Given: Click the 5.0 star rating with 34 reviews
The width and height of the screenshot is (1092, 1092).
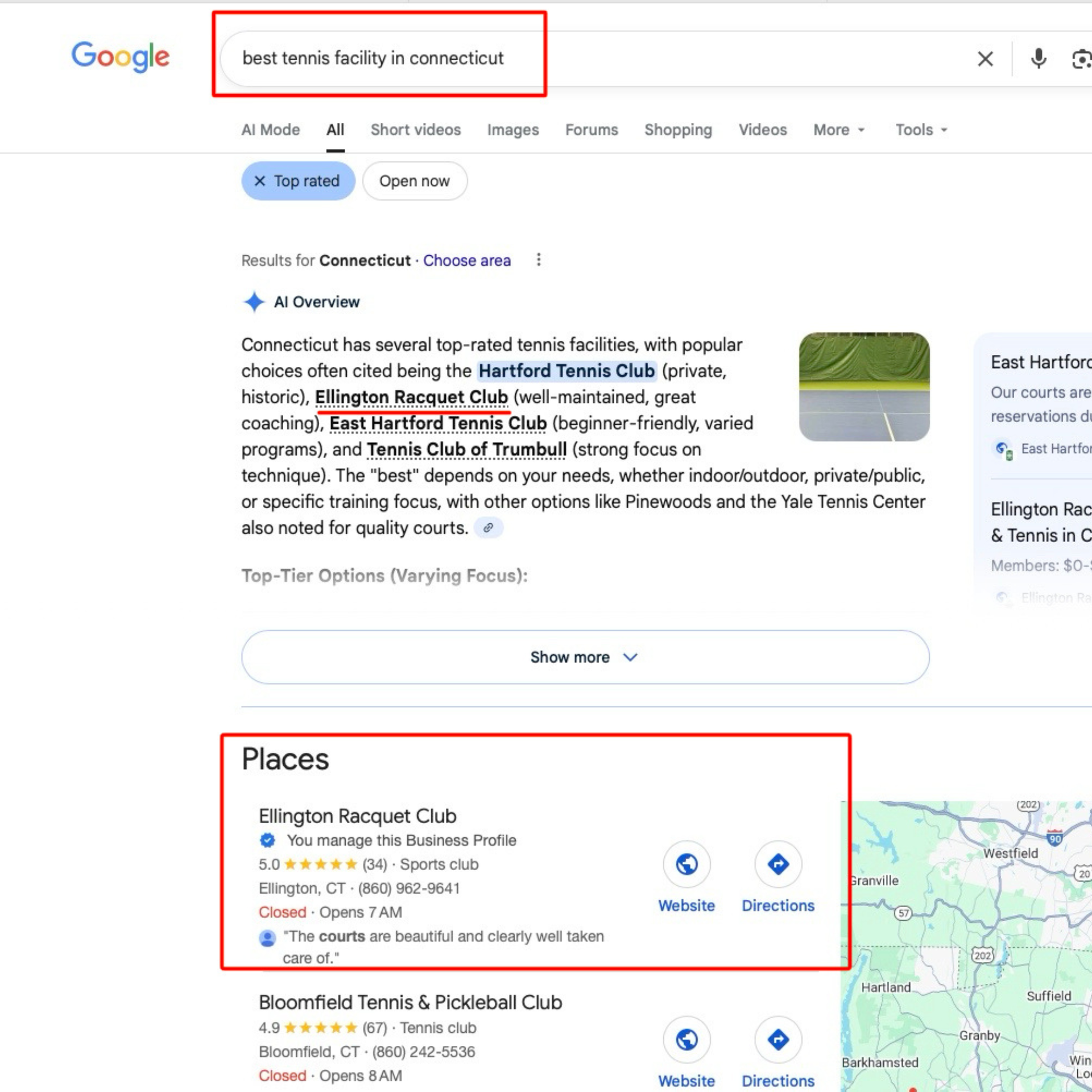Looking at the screenshot, I should (322, 864).
